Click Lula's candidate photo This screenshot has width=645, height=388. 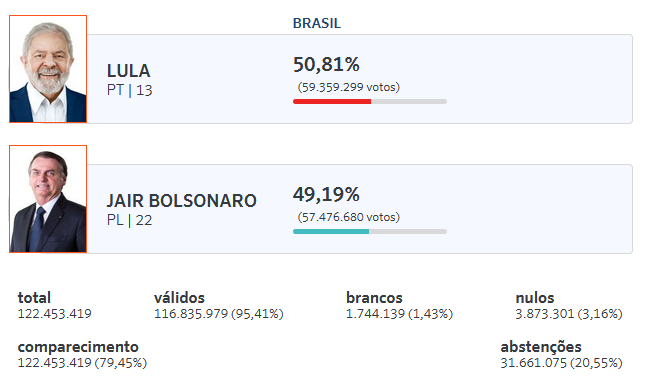coord(48,69)
